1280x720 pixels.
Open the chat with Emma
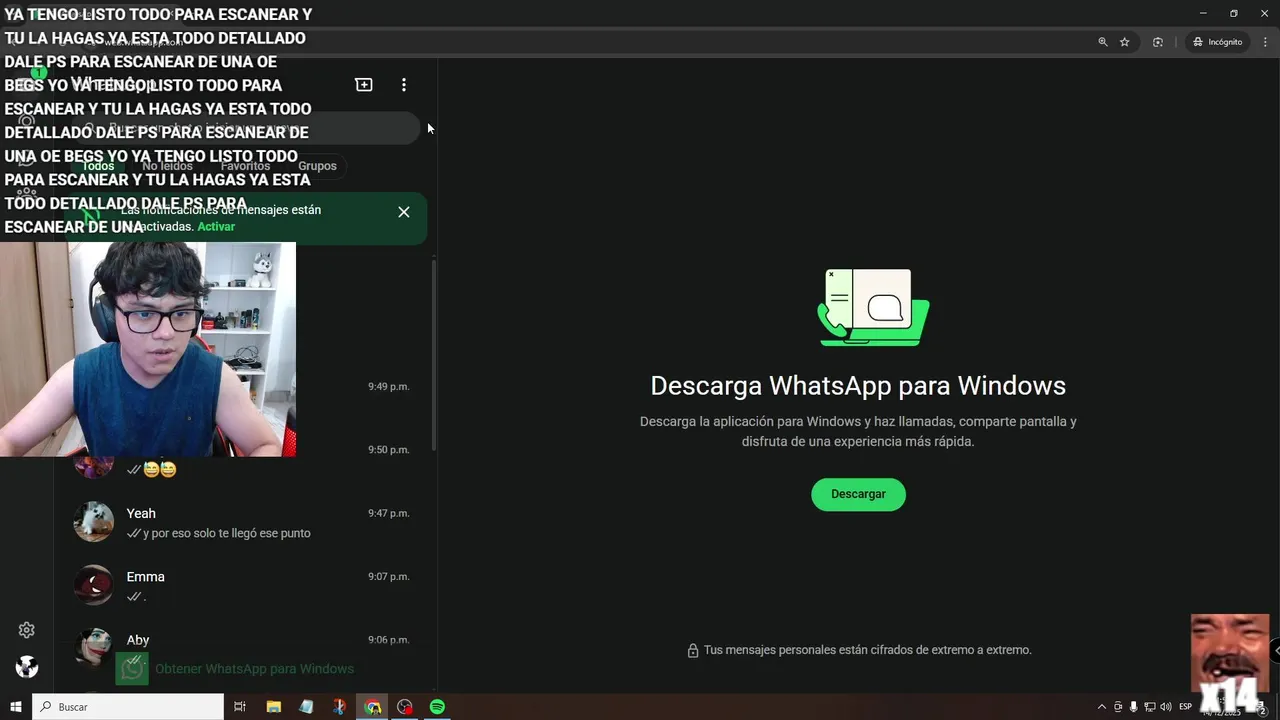click(245, 586)
